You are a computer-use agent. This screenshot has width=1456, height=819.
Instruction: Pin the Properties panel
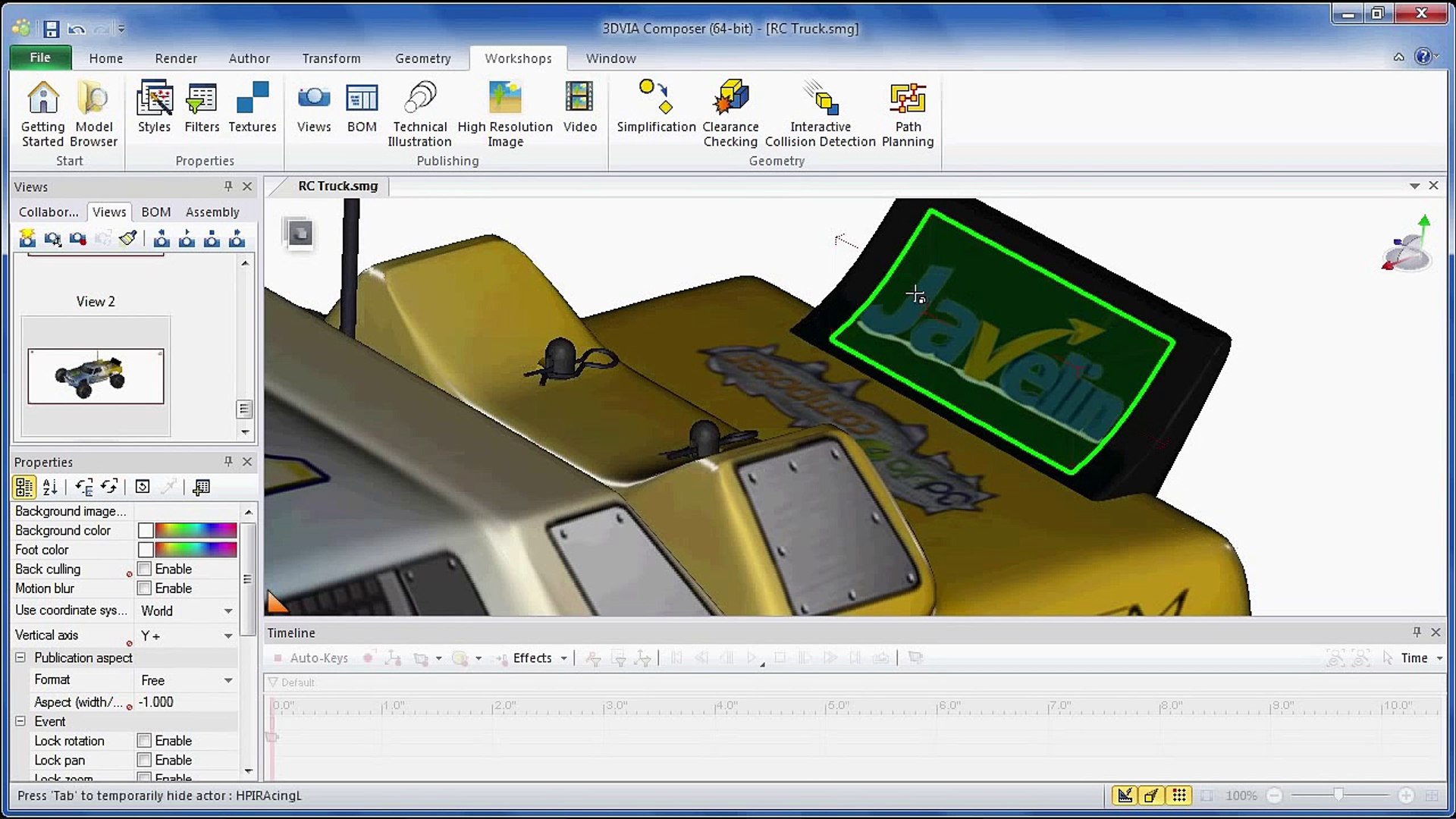[x=228, y=461]
